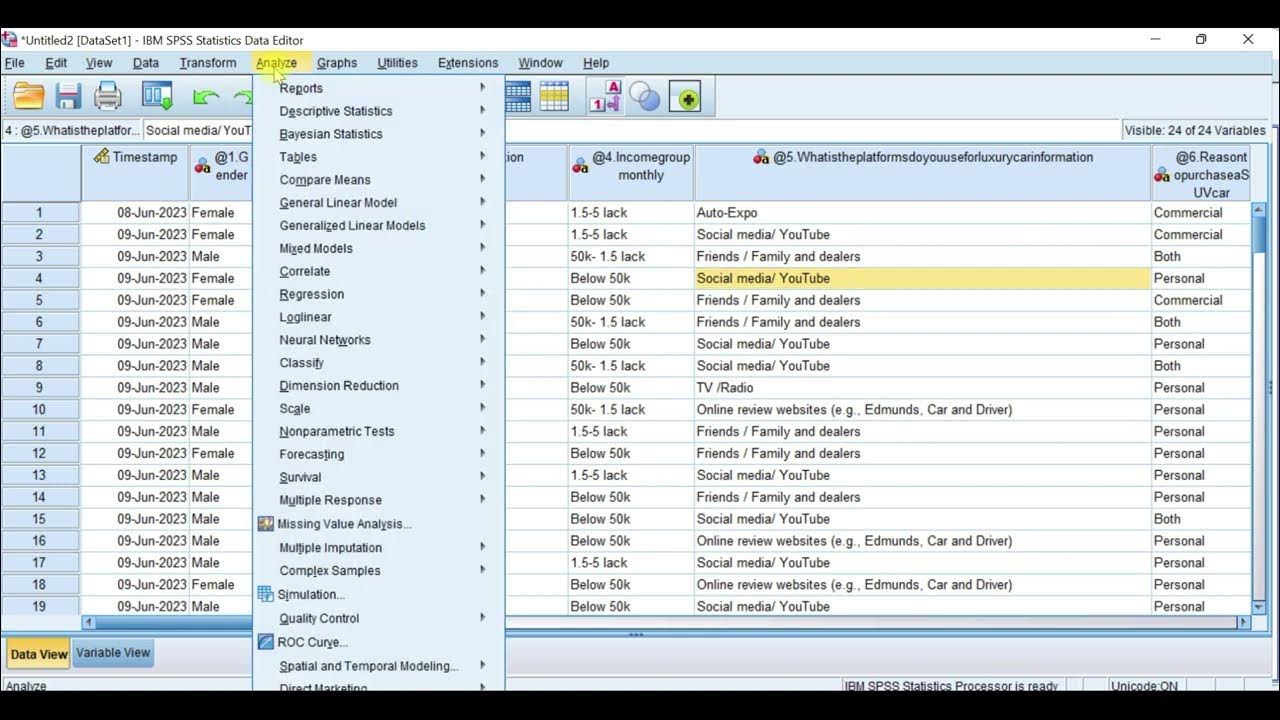The image size is (1280, 720).
Task: Open the Mixed Models entry
Action: coord(379,248)
